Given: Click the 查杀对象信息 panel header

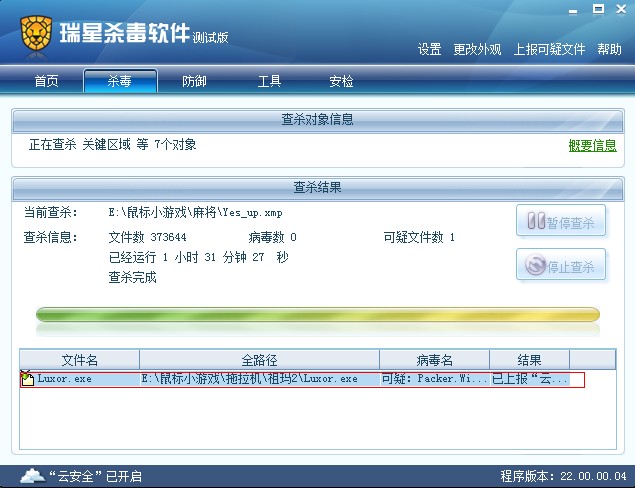Looking at the screenshot, I should (318, 119).
